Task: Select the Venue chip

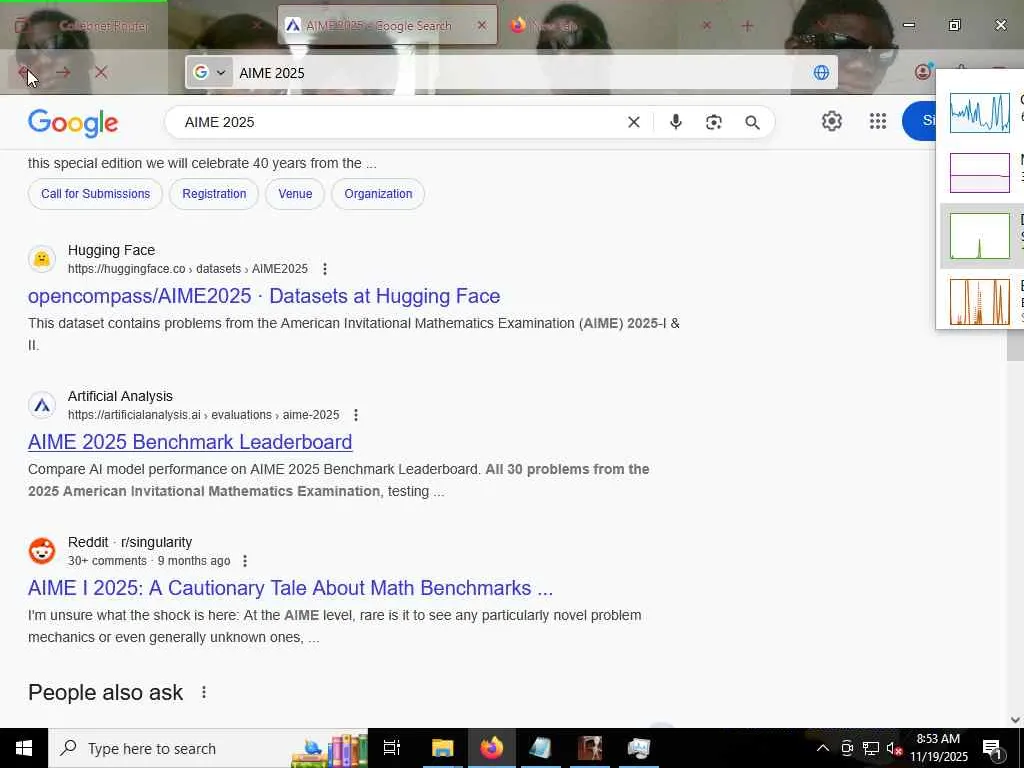Action: click(x=295, y=194)
